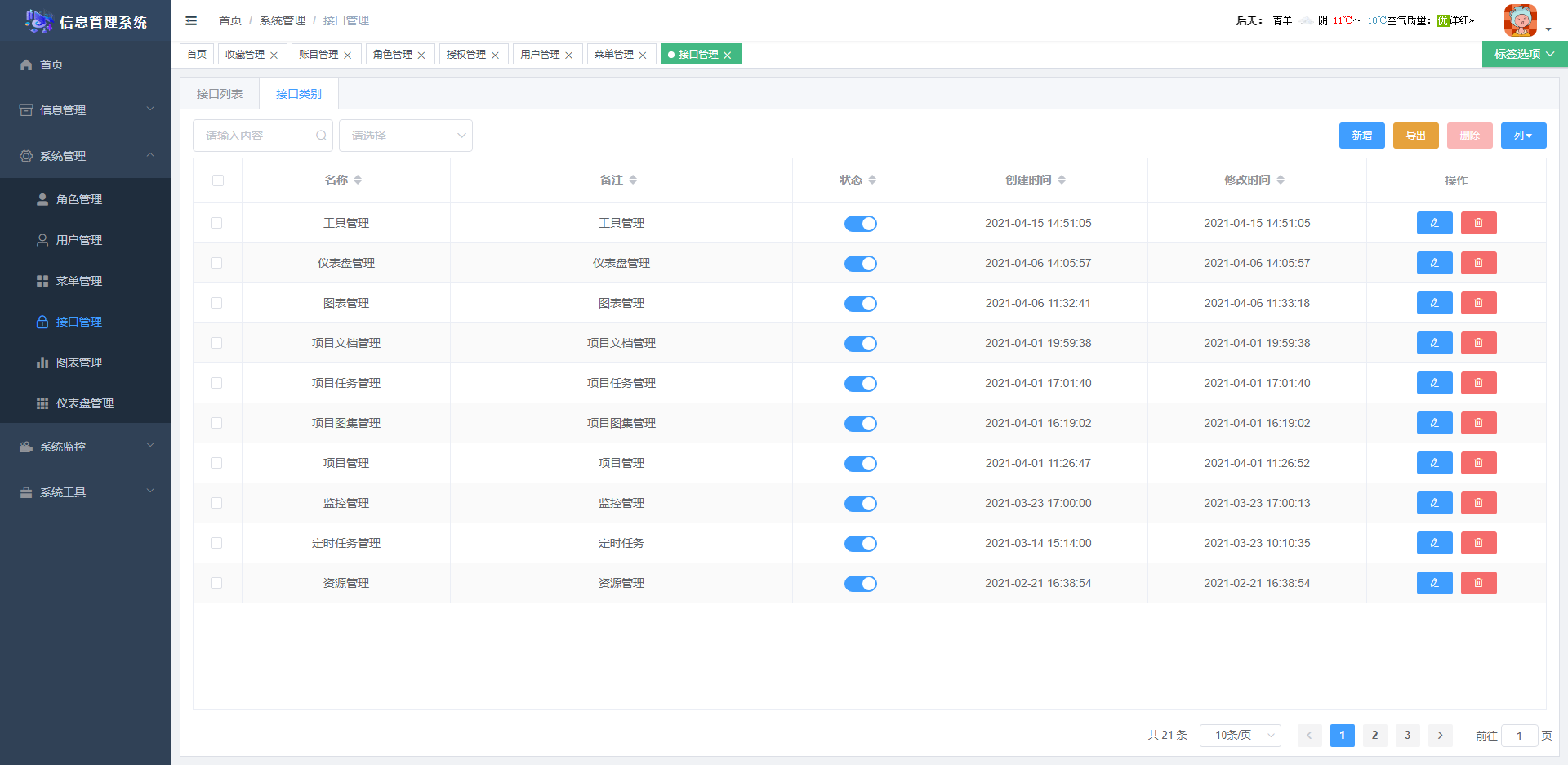
Task: Delete the 资源管理 row
Action: [x=1478, y=583]
